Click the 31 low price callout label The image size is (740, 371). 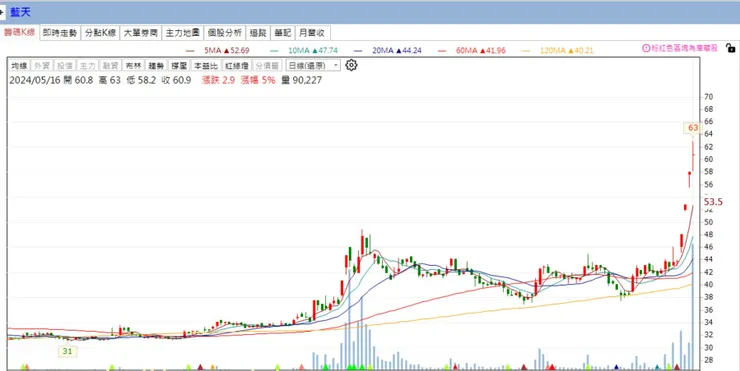(67, 351)
